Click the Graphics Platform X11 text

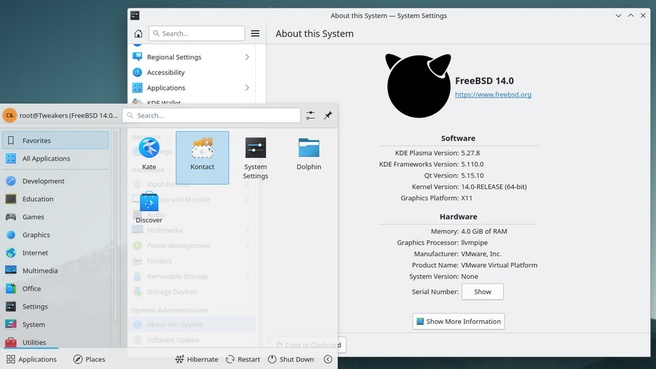436,198
